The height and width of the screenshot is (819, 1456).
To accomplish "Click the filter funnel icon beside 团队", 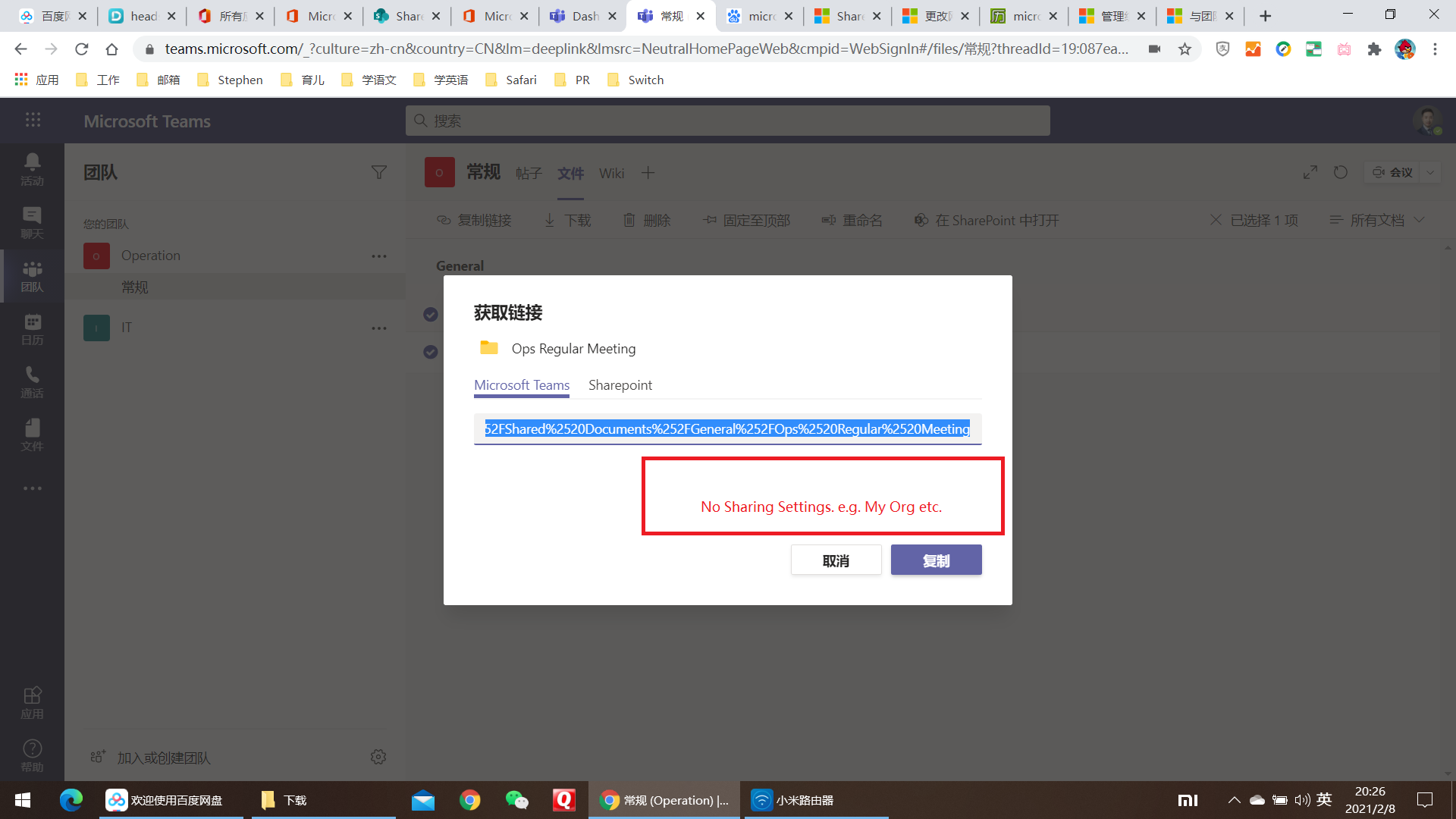I will [379, 173].
